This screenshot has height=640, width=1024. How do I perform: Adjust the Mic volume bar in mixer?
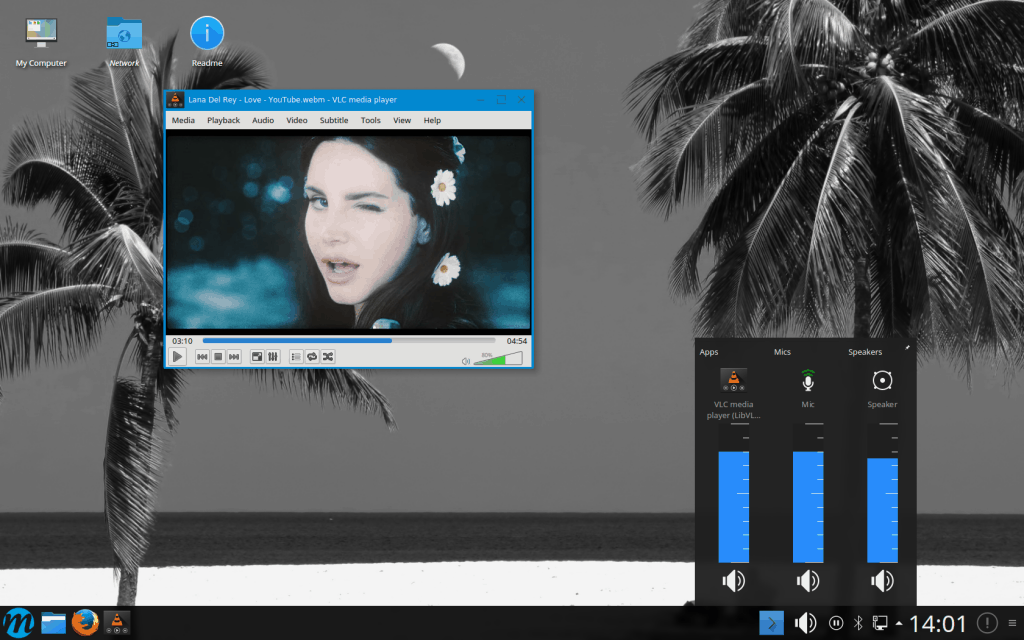pos(808,493)
